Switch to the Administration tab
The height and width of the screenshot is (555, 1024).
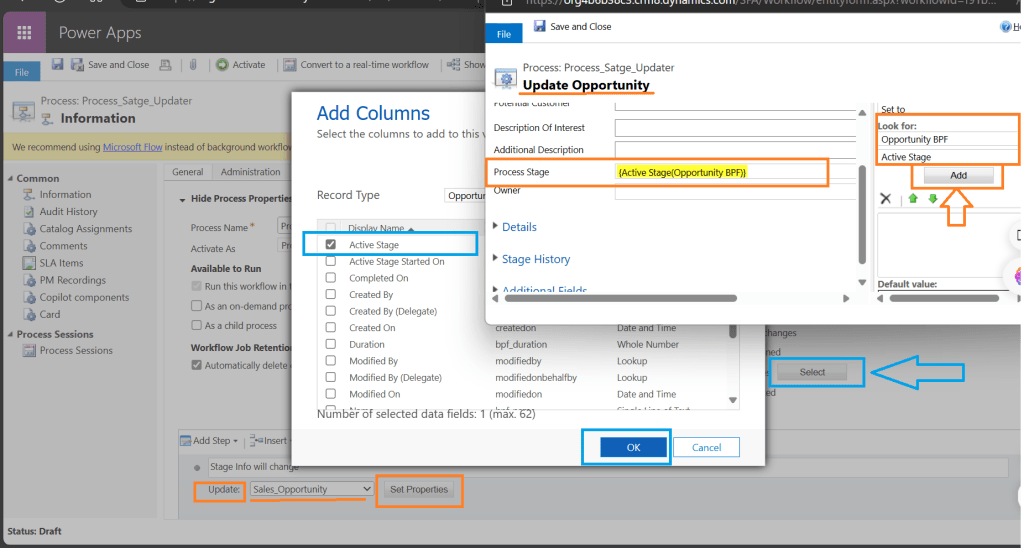coord(250,172)
